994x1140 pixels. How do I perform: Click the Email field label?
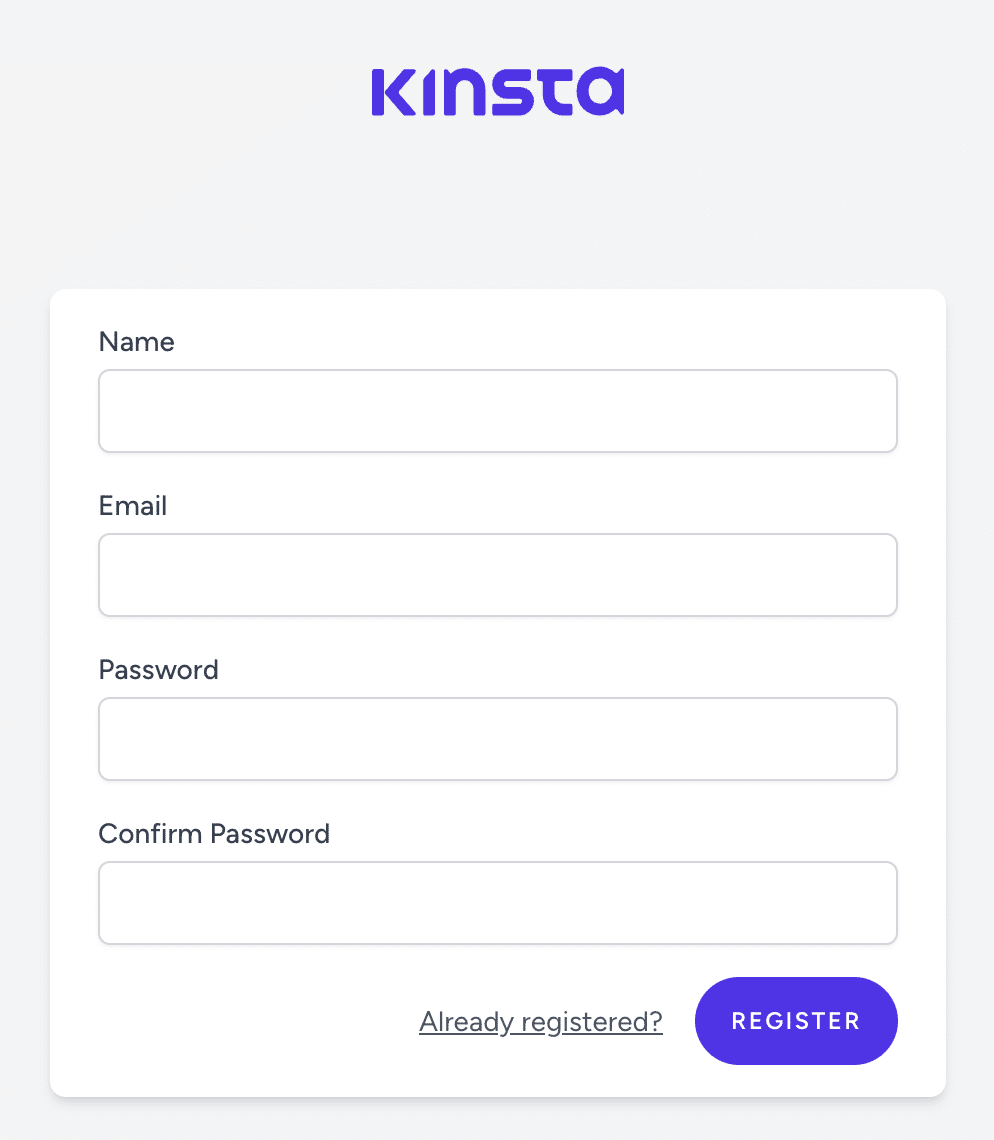(x=132, y=505)
